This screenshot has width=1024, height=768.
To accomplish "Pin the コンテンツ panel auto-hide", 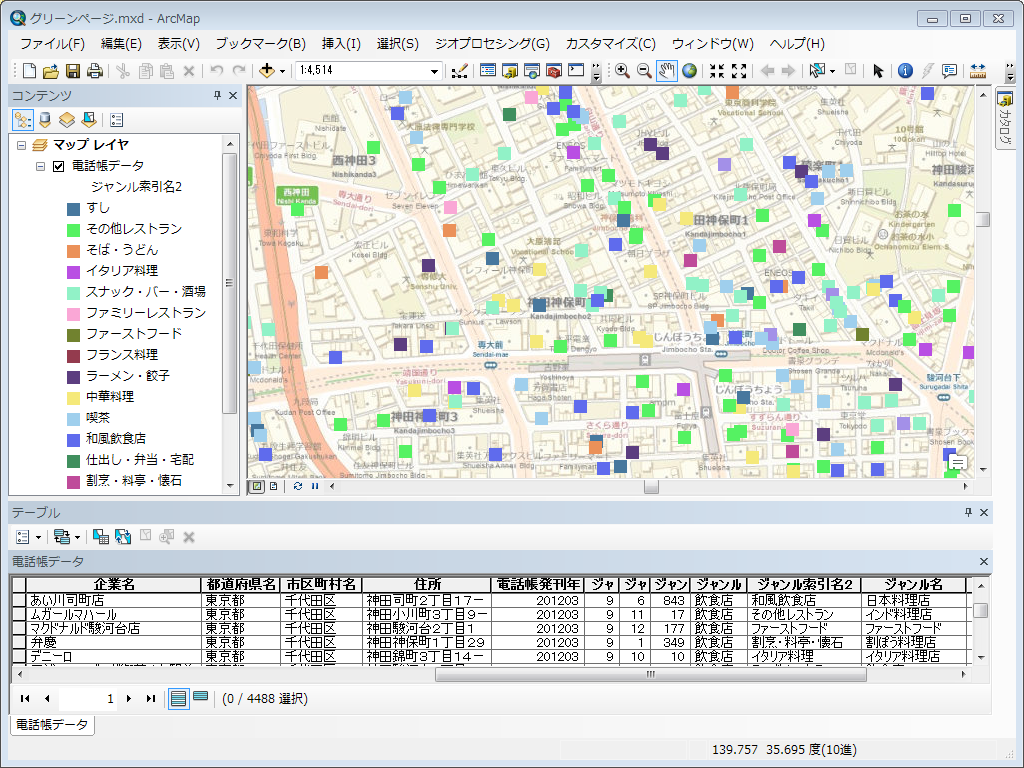I will pos(217,95).
